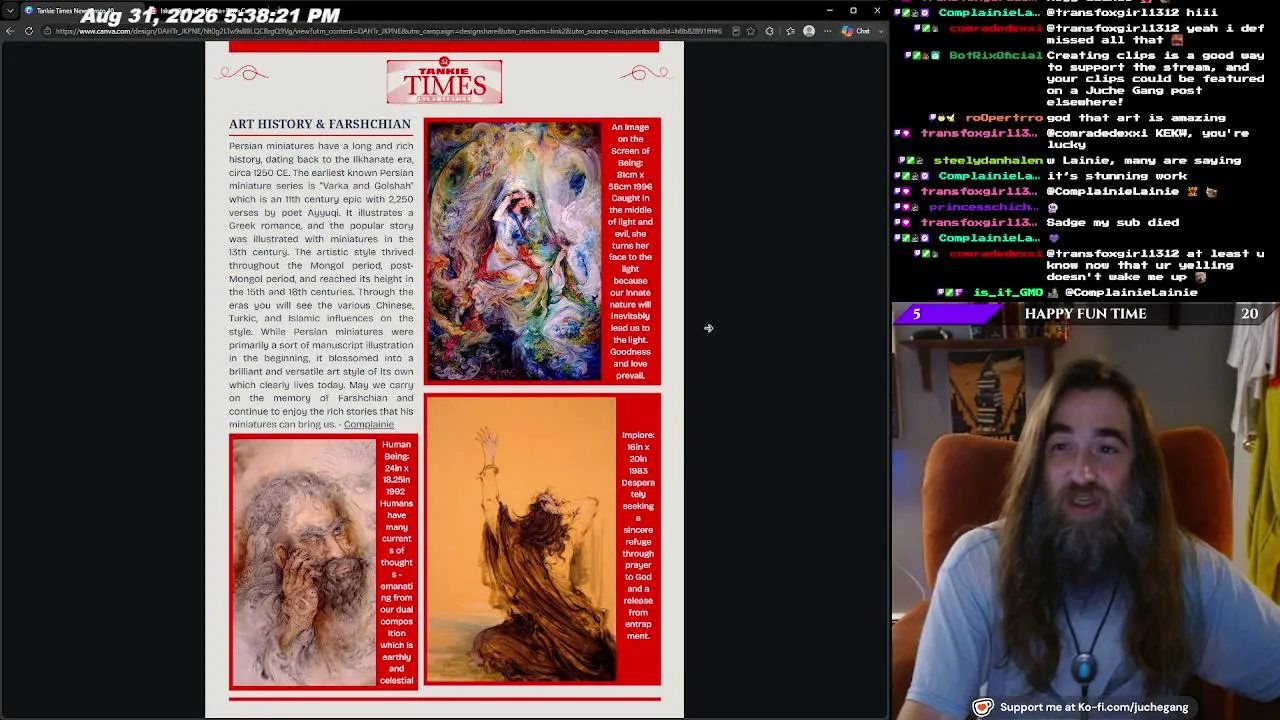1280x720 pixels.
Task: Click the "god that art is amazing" message
Action: pyautogui.click(x=1135, y=118)
